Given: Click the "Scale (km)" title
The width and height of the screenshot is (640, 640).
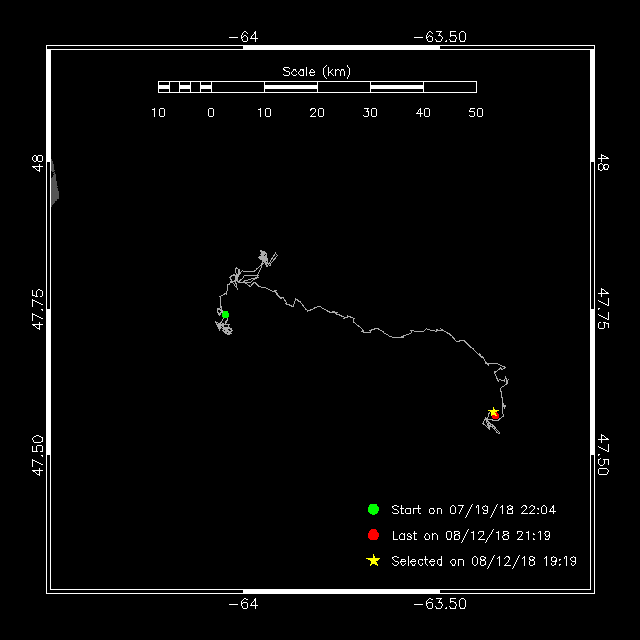Looking at the screenshot, I should tap(316, 71).
